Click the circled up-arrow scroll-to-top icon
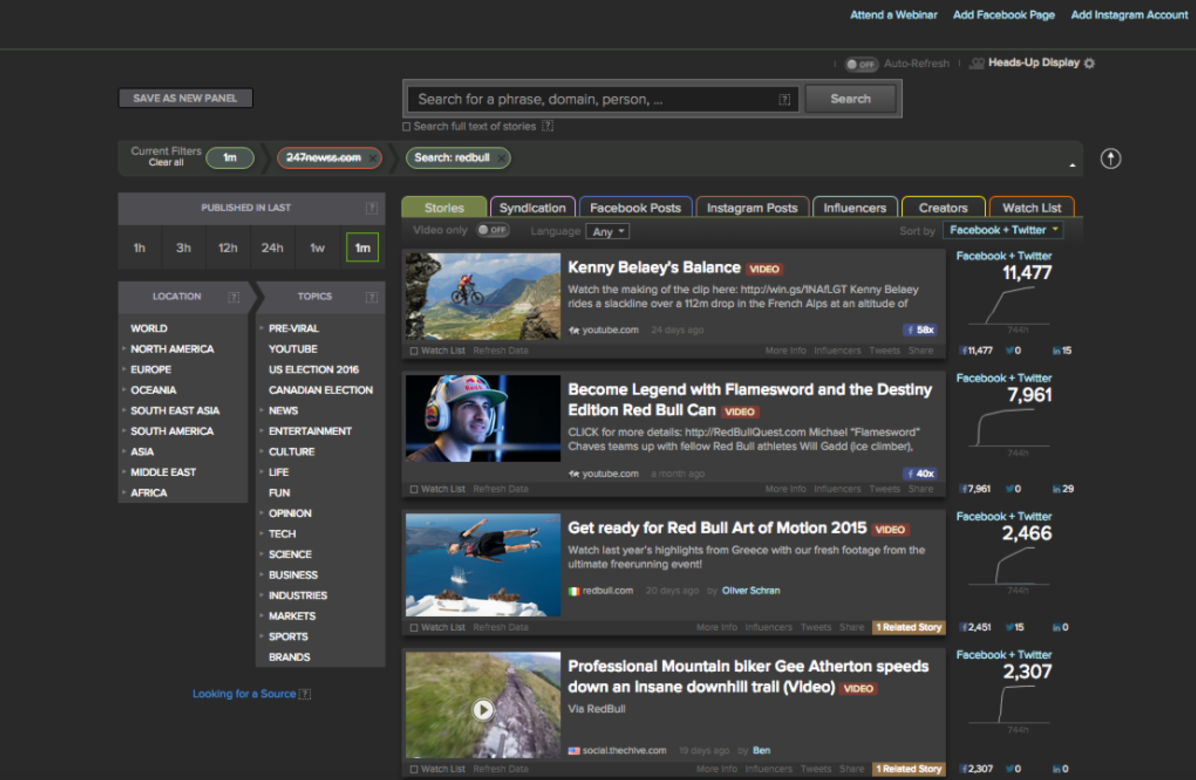Image resolution: width=1196 pixels, height=780 pixels. 1110,159
